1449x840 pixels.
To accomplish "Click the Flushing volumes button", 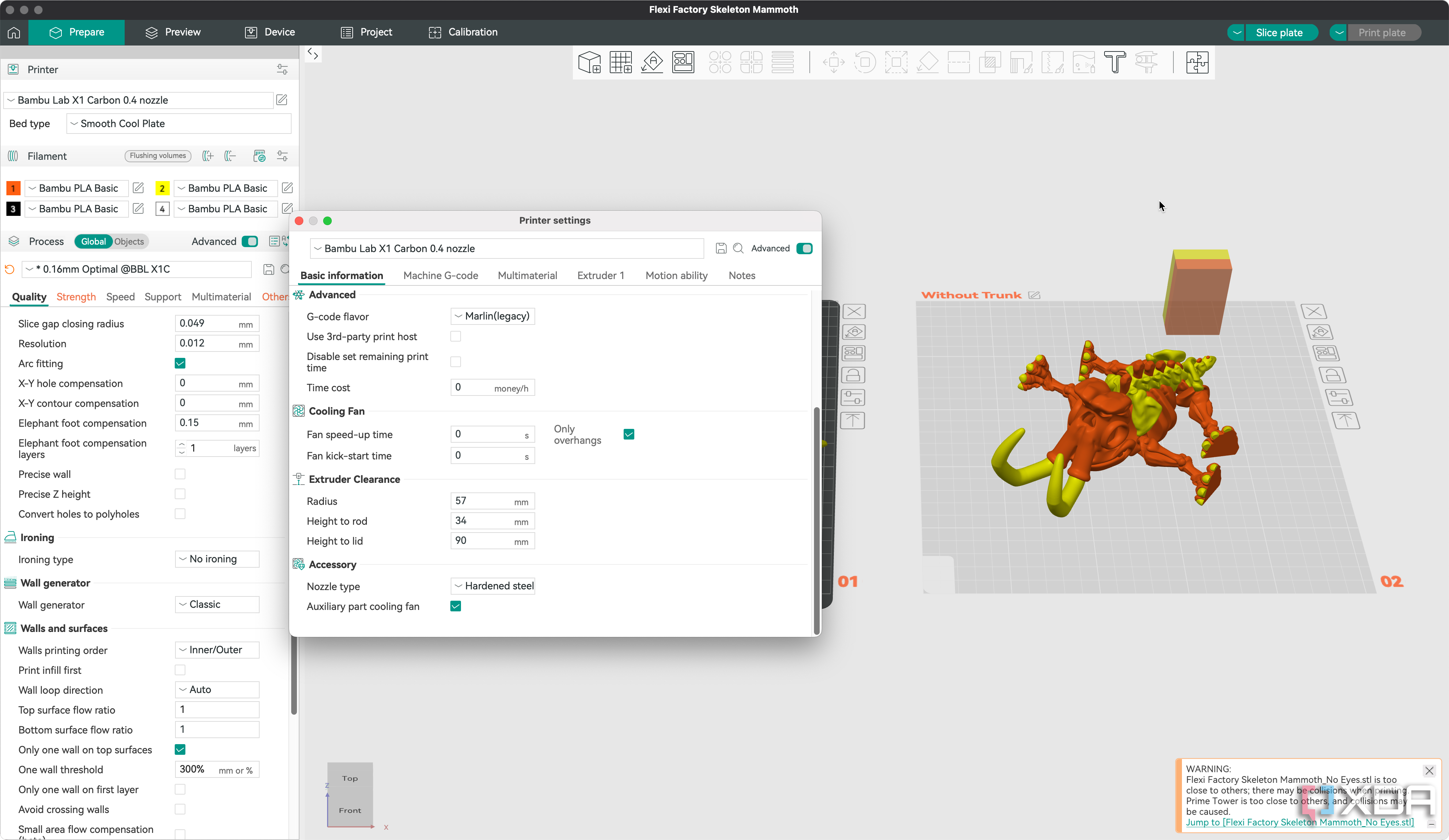I will tap(158, 156).
